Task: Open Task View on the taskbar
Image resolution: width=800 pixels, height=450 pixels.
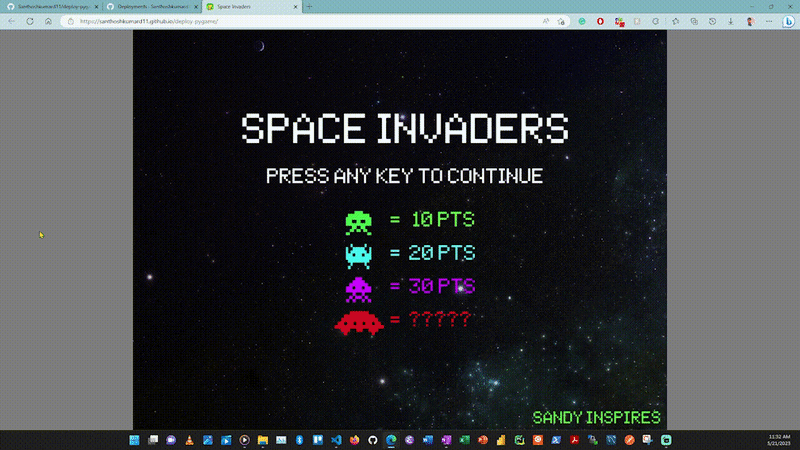Action: (x=153, y=440)
